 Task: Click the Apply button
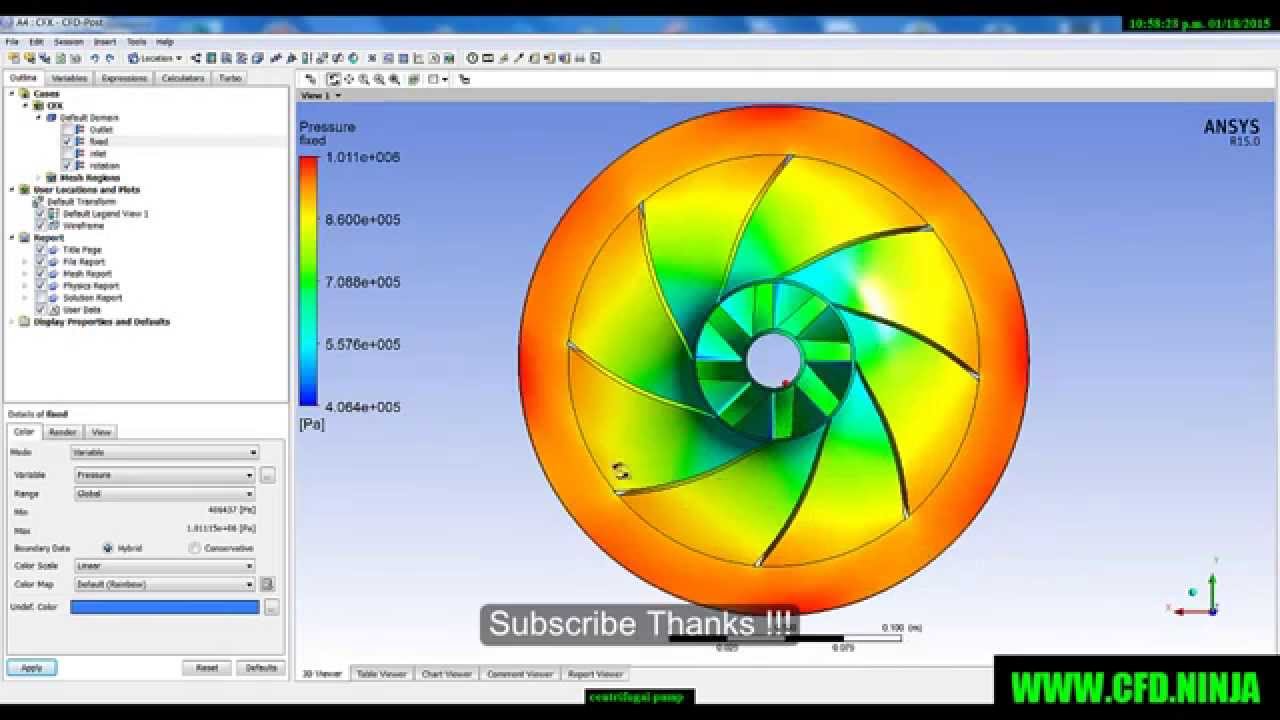pyautogui.click(x=32, y=668)
